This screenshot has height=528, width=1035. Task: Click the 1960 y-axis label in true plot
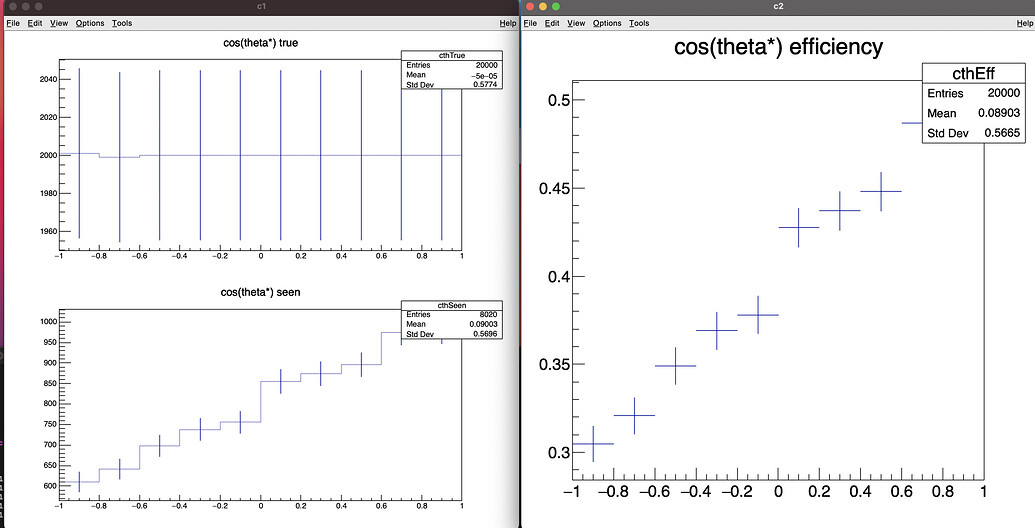(x=48, y=232)
